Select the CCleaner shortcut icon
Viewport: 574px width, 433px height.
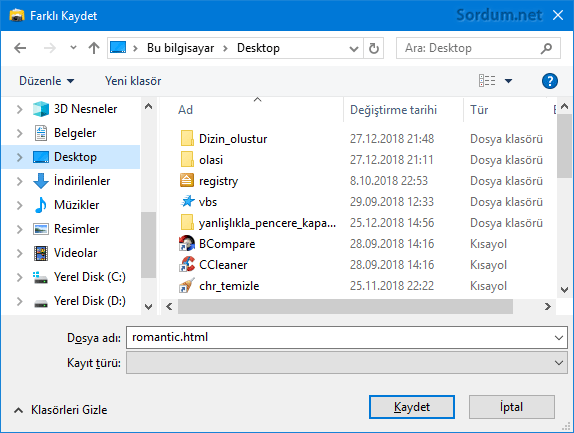click(187, 264)
